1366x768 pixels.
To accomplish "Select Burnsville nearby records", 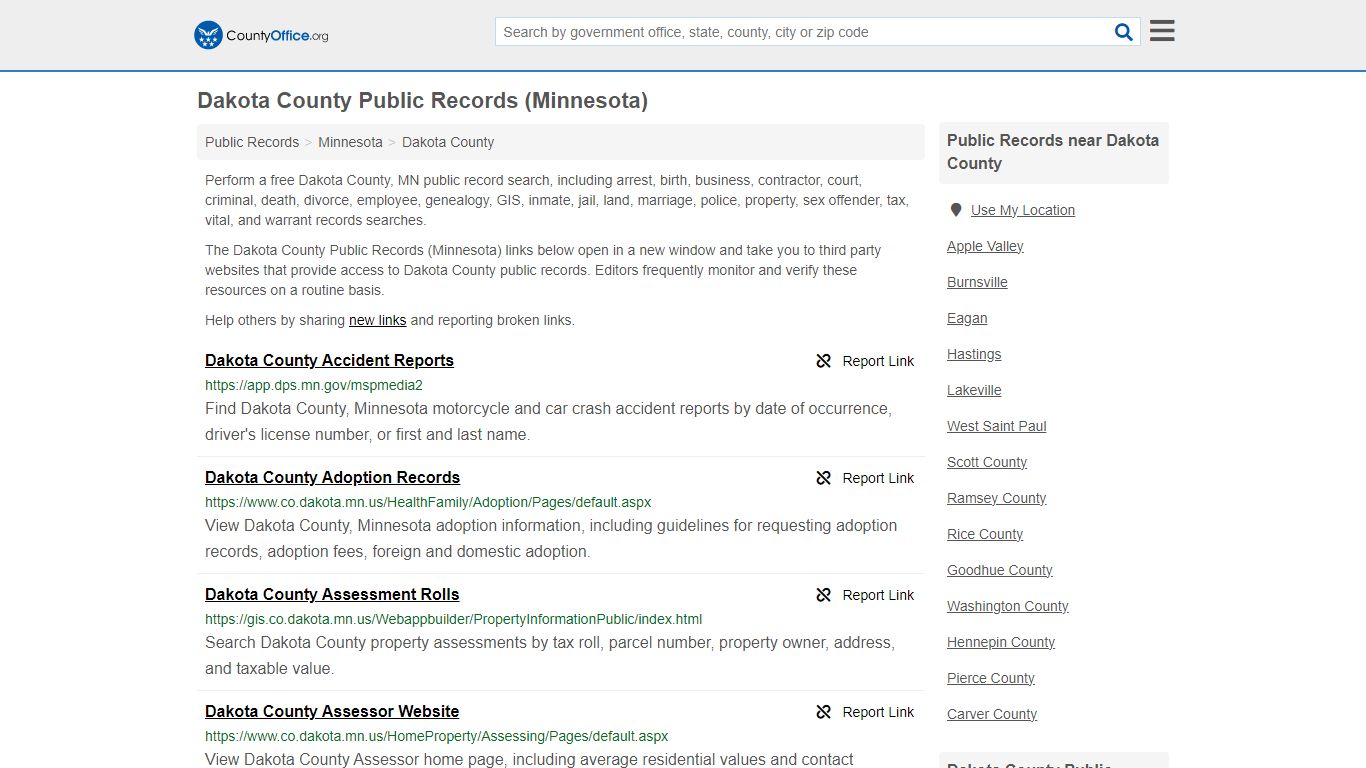I will 977,282.
